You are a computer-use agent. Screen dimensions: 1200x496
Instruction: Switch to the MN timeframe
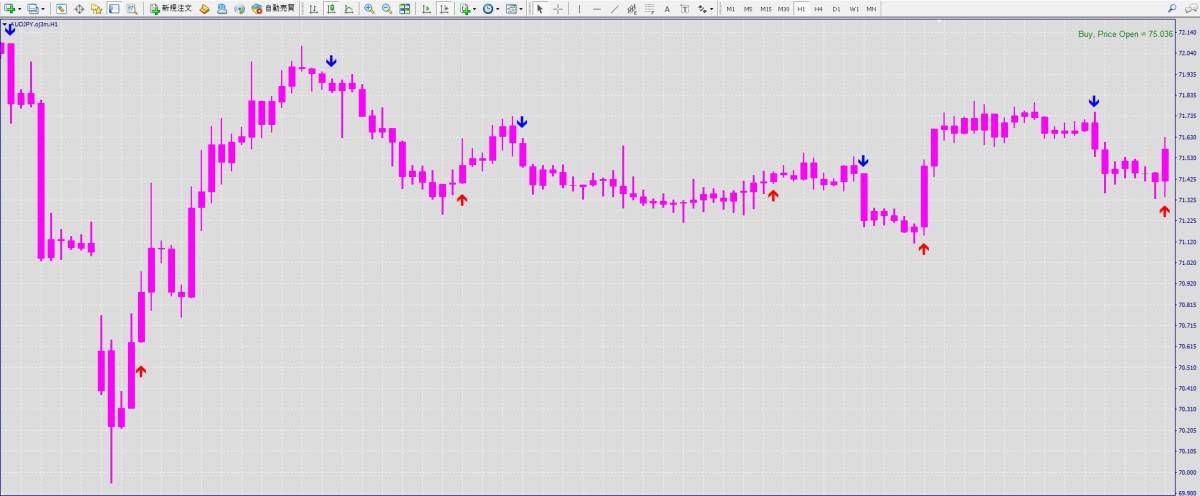point(872,9)
